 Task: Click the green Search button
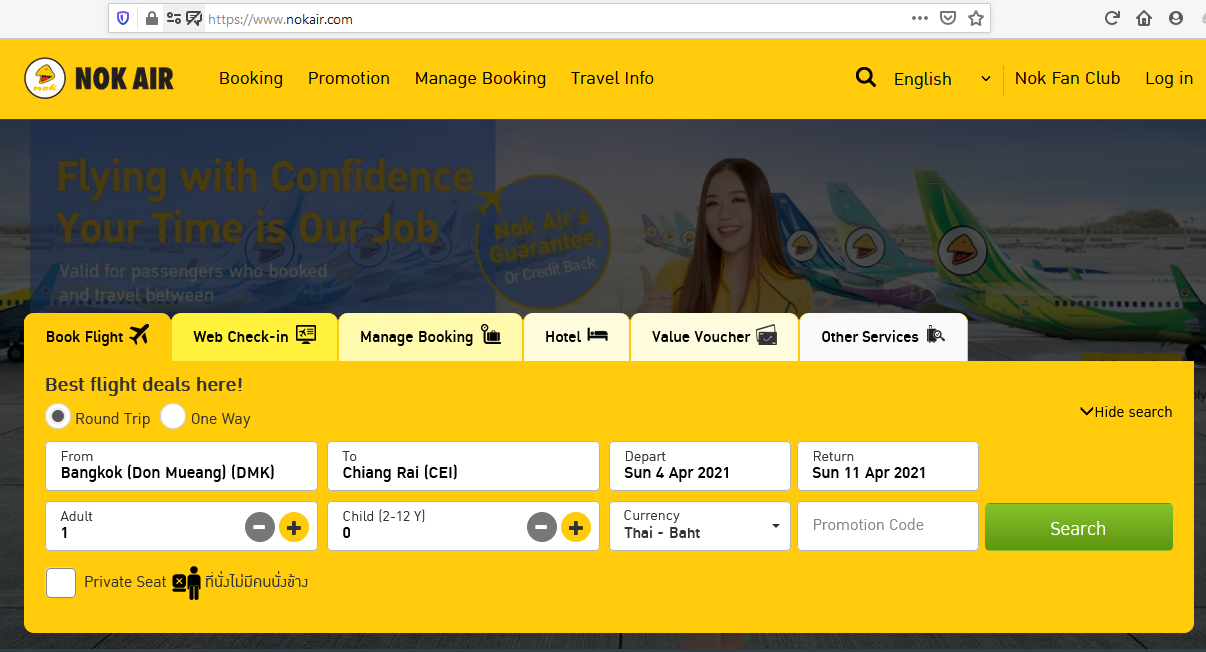1079,527
